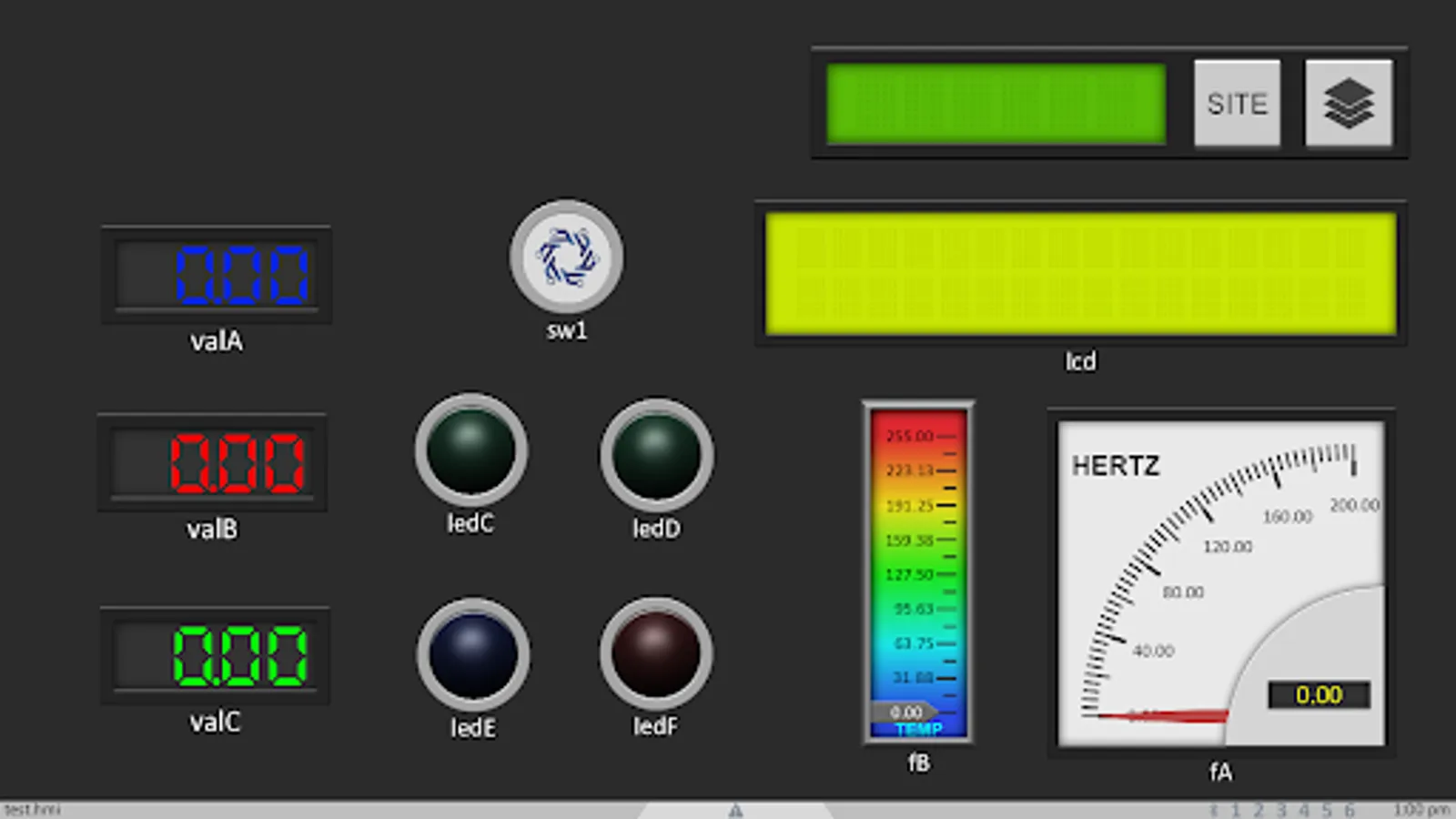Click the ledC indicator lamp

[x=470, y=450]
